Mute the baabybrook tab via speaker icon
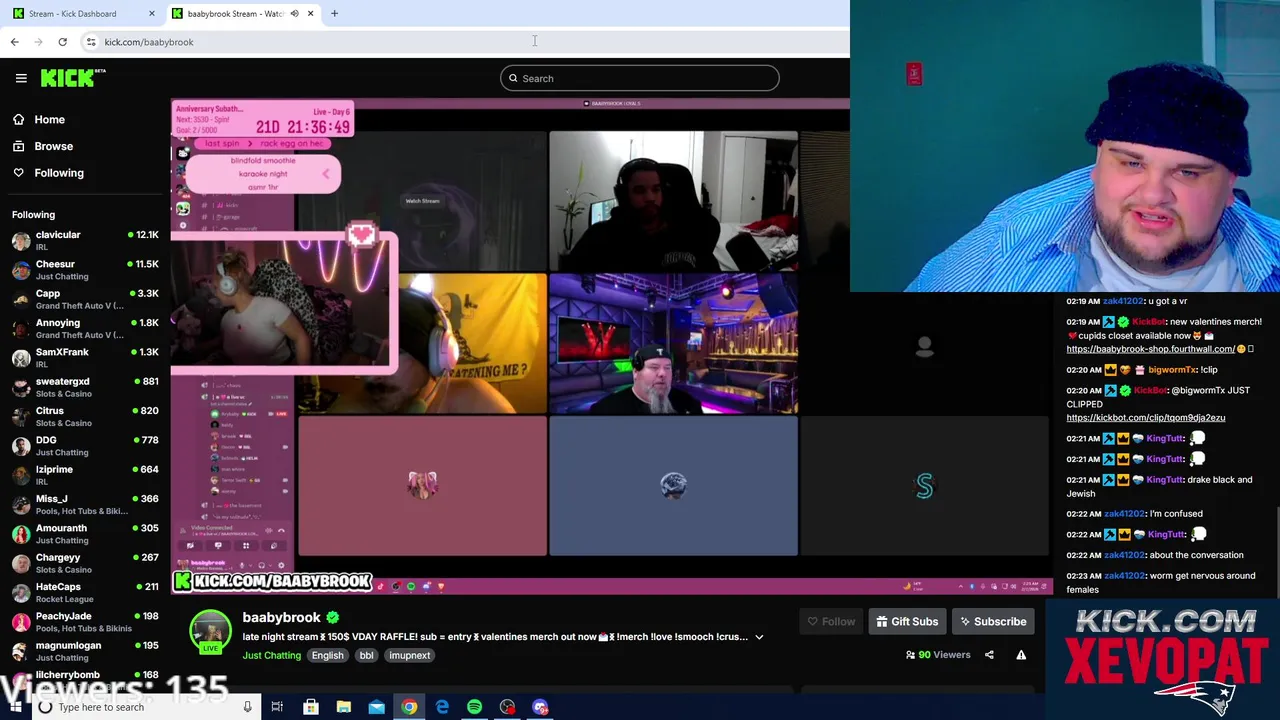 pos(294,14)
